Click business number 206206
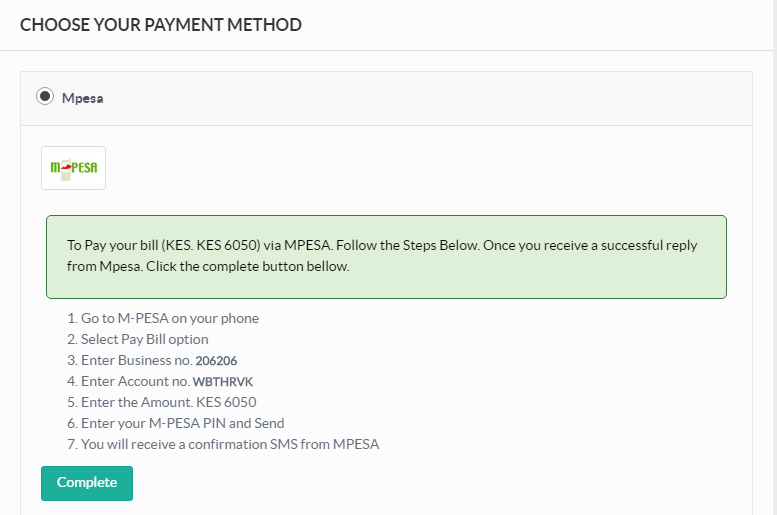 [x=219, y=361]
